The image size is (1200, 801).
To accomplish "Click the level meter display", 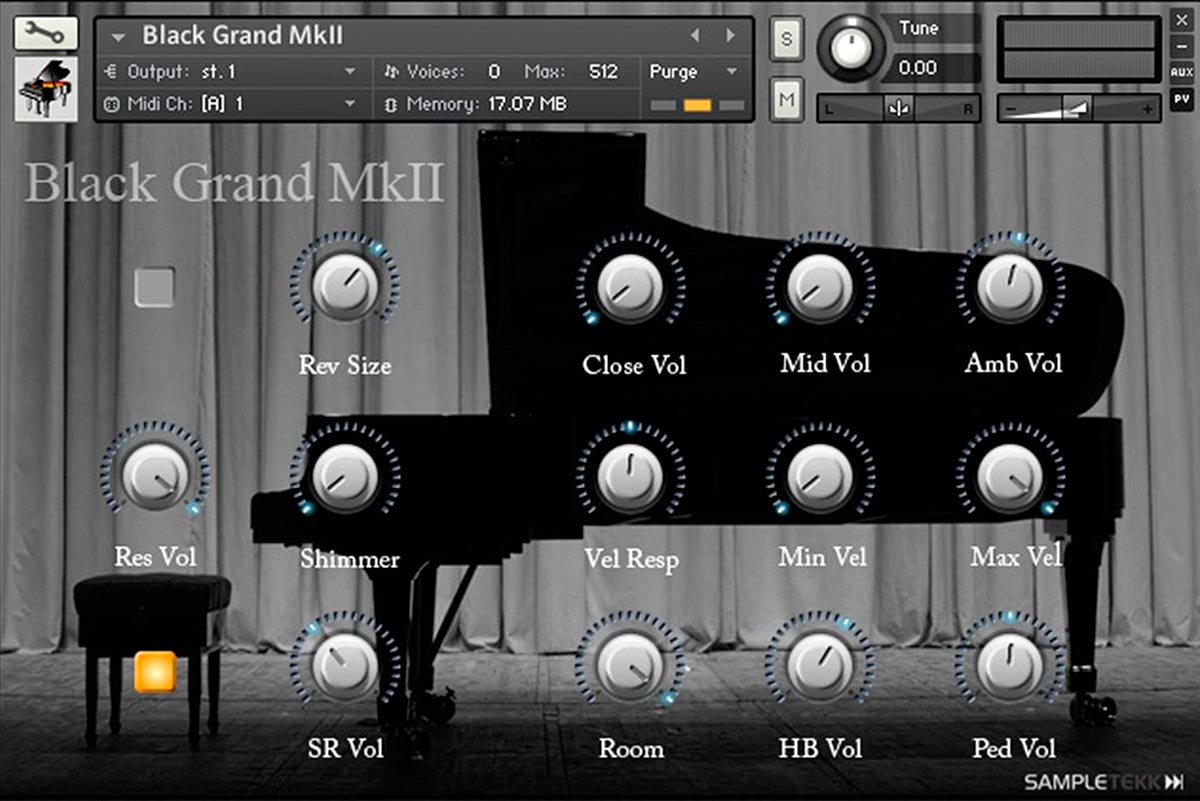I will click(x=1078, y=49).
